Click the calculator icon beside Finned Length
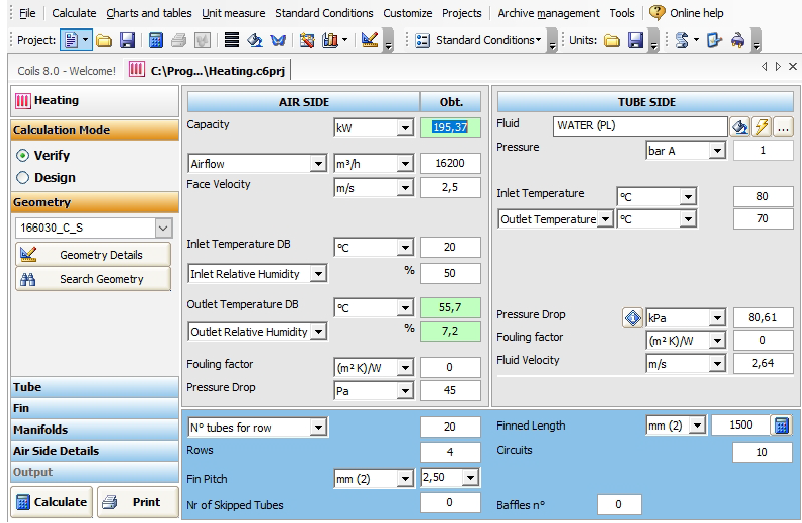 pyautogui.click(x=782, y=426)
